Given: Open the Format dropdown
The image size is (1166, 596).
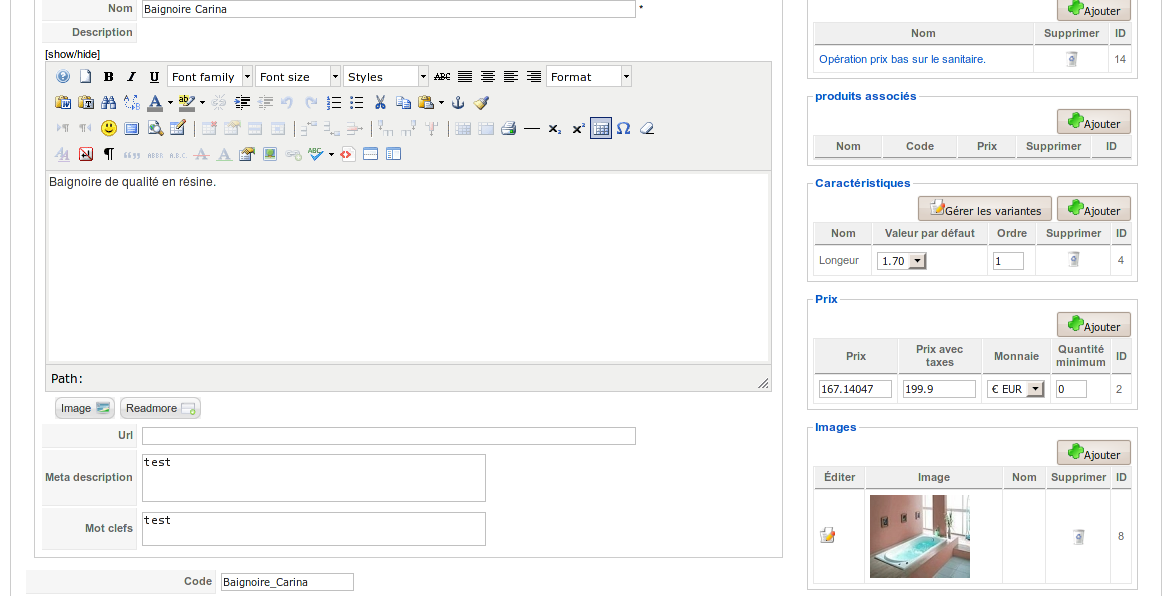Looking at the screenshot, I should pos(589,77).
